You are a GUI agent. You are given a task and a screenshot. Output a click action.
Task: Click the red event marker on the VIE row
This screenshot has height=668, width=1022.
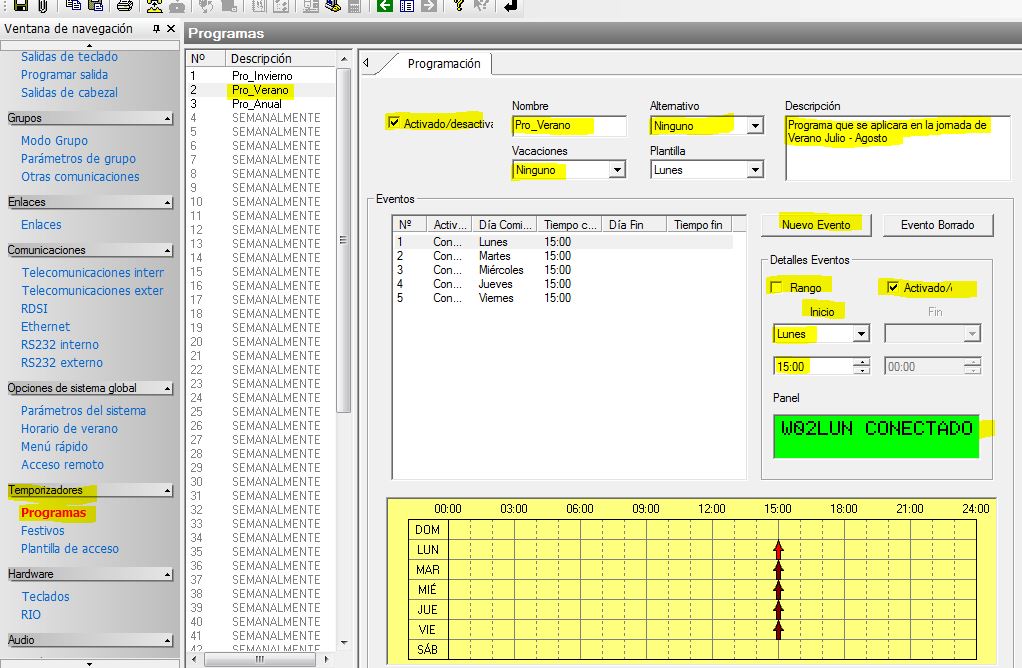[778, 630]
